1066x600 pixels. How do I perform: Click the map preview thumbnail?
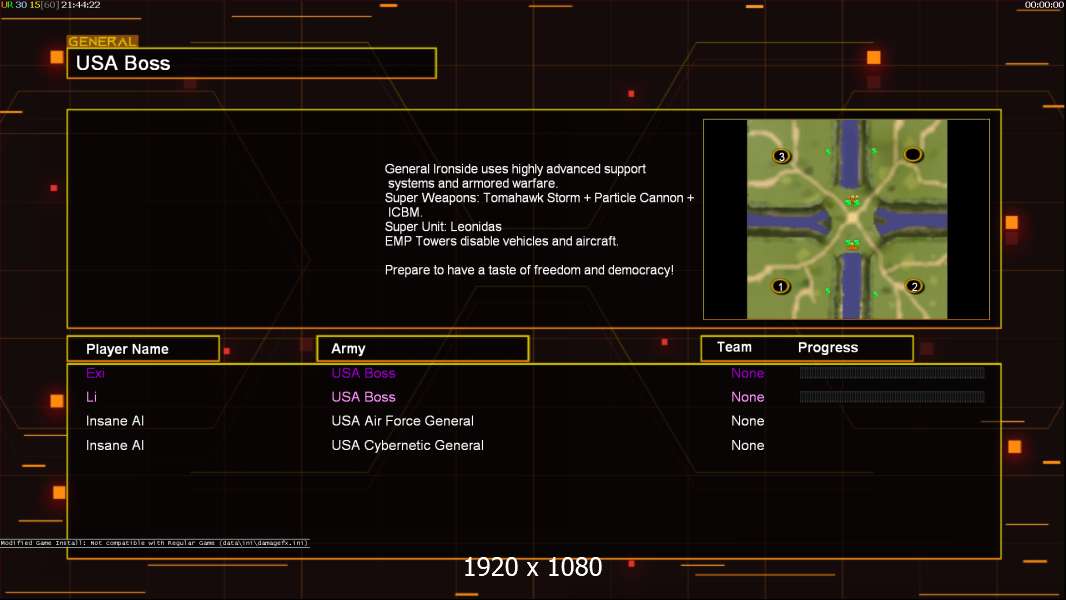pyautogui.click(x=846, y=219)
